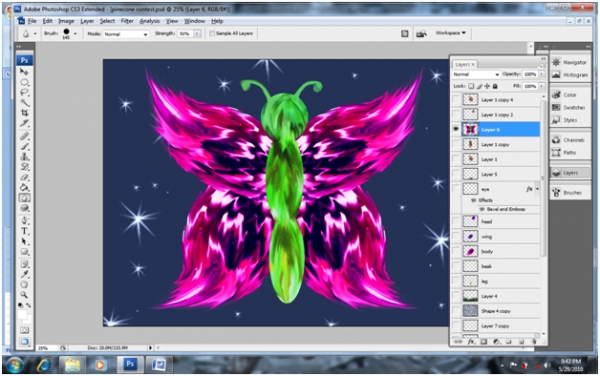Open the Swatches panel
The image size is (600, 376).
coord(570,107)
